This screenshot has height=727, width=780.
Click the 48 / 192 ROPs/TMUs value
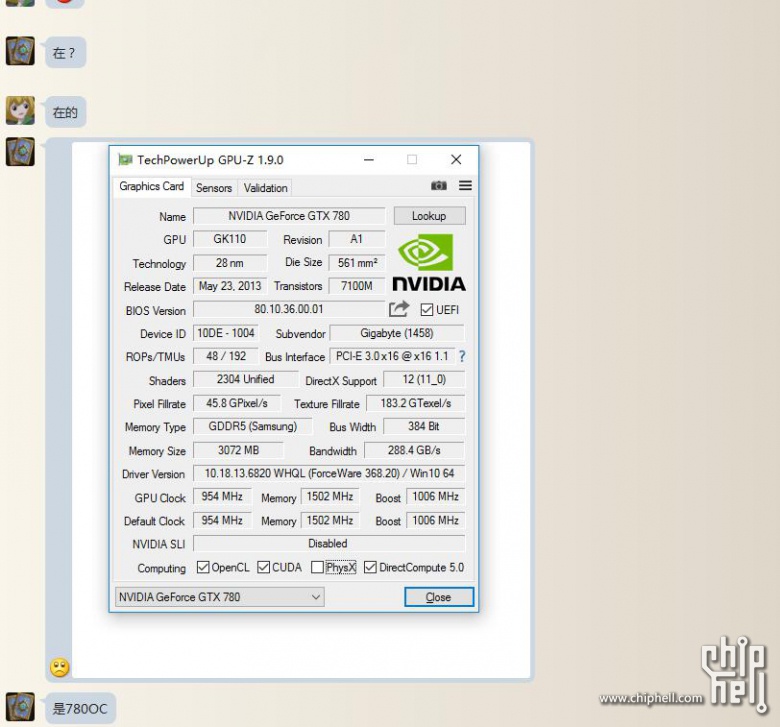pos(226,356)
